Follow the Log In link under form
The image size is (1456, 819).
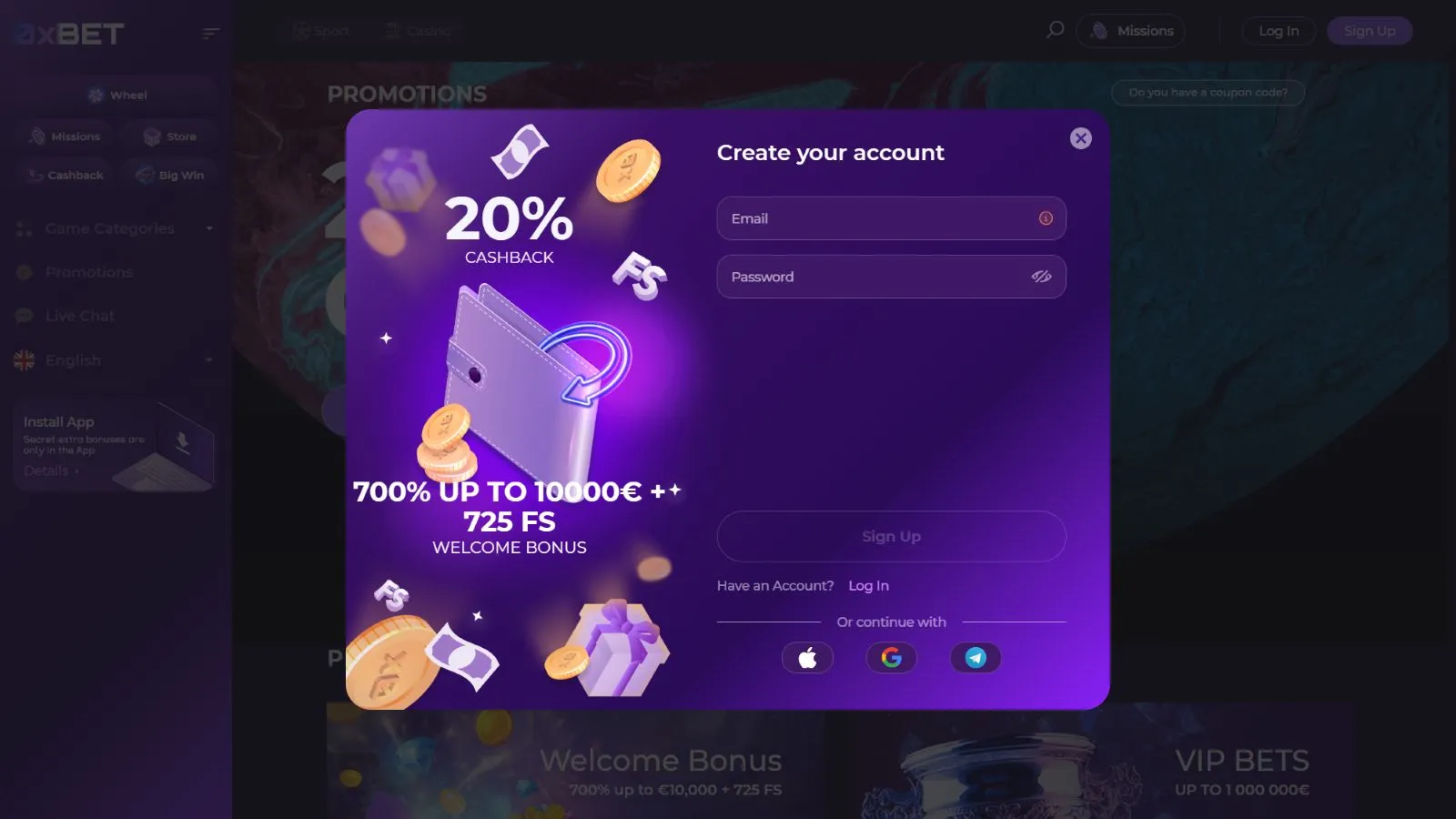[868, 585]
